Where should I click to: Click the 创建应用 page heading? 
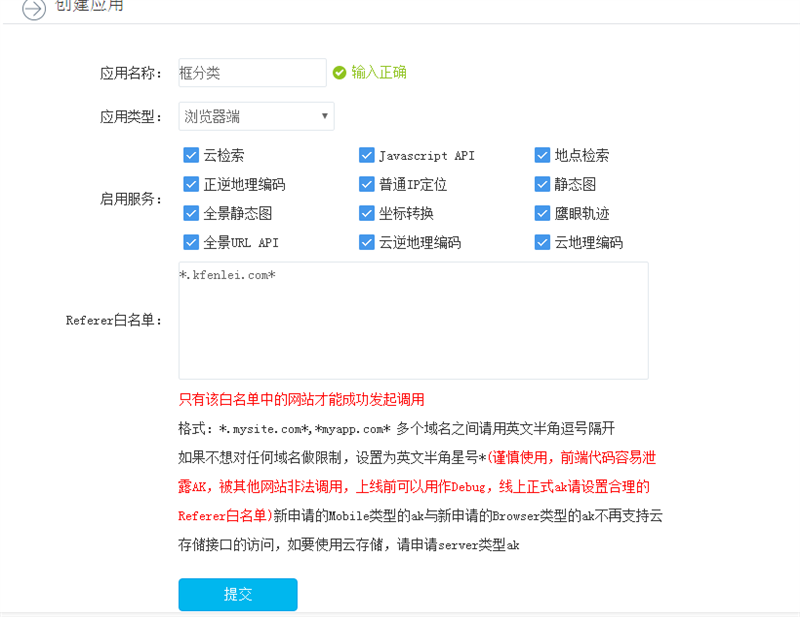coord(89,6)
